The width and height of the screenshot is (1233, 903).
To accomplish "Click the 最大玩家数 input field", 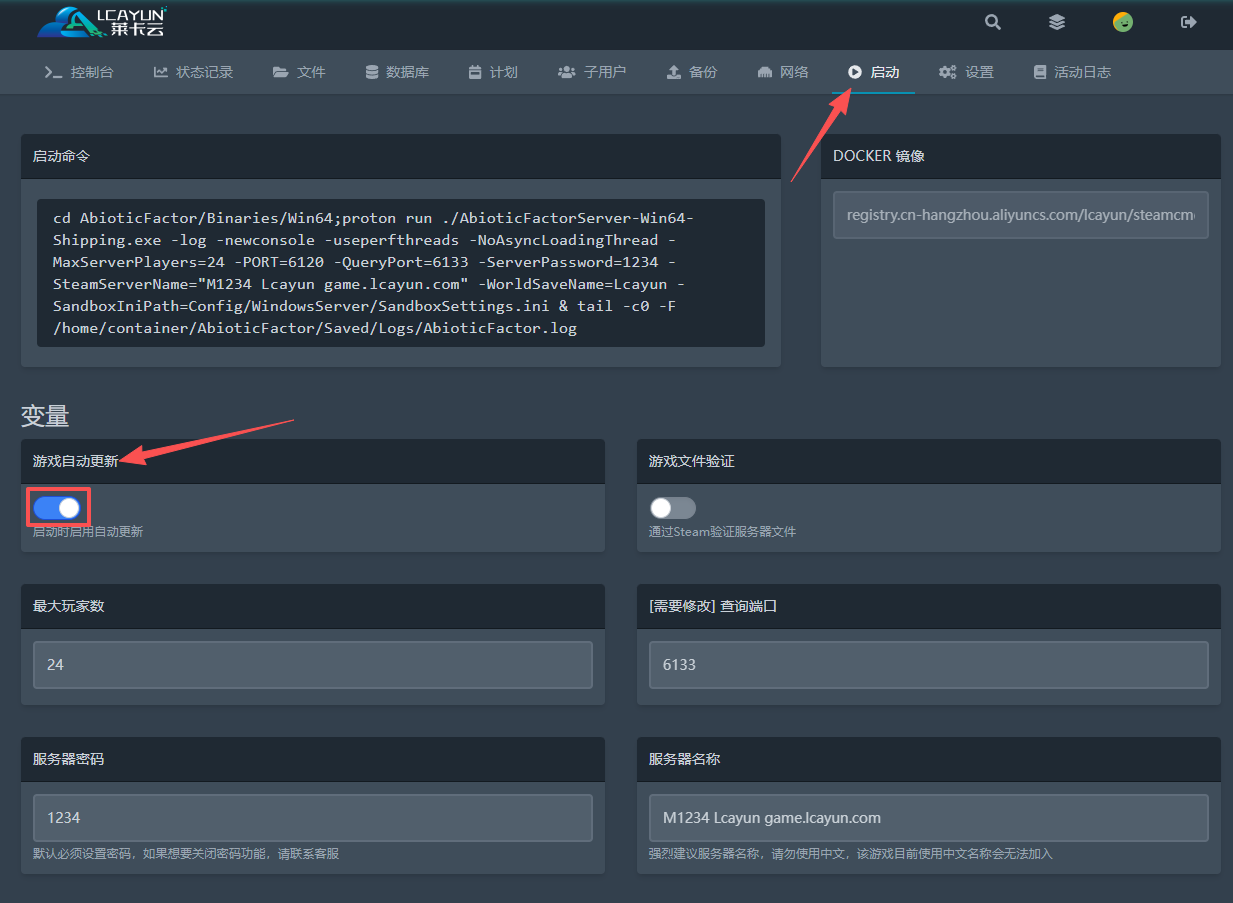I will coord(312,664).
